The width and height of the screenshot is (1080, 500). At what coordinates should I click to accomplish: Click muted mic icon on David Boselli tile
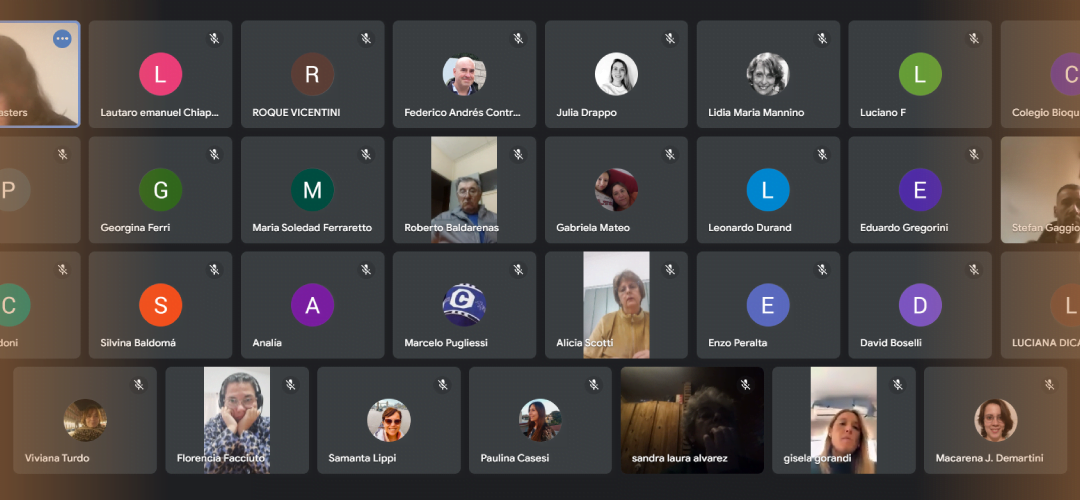point(974,269)
